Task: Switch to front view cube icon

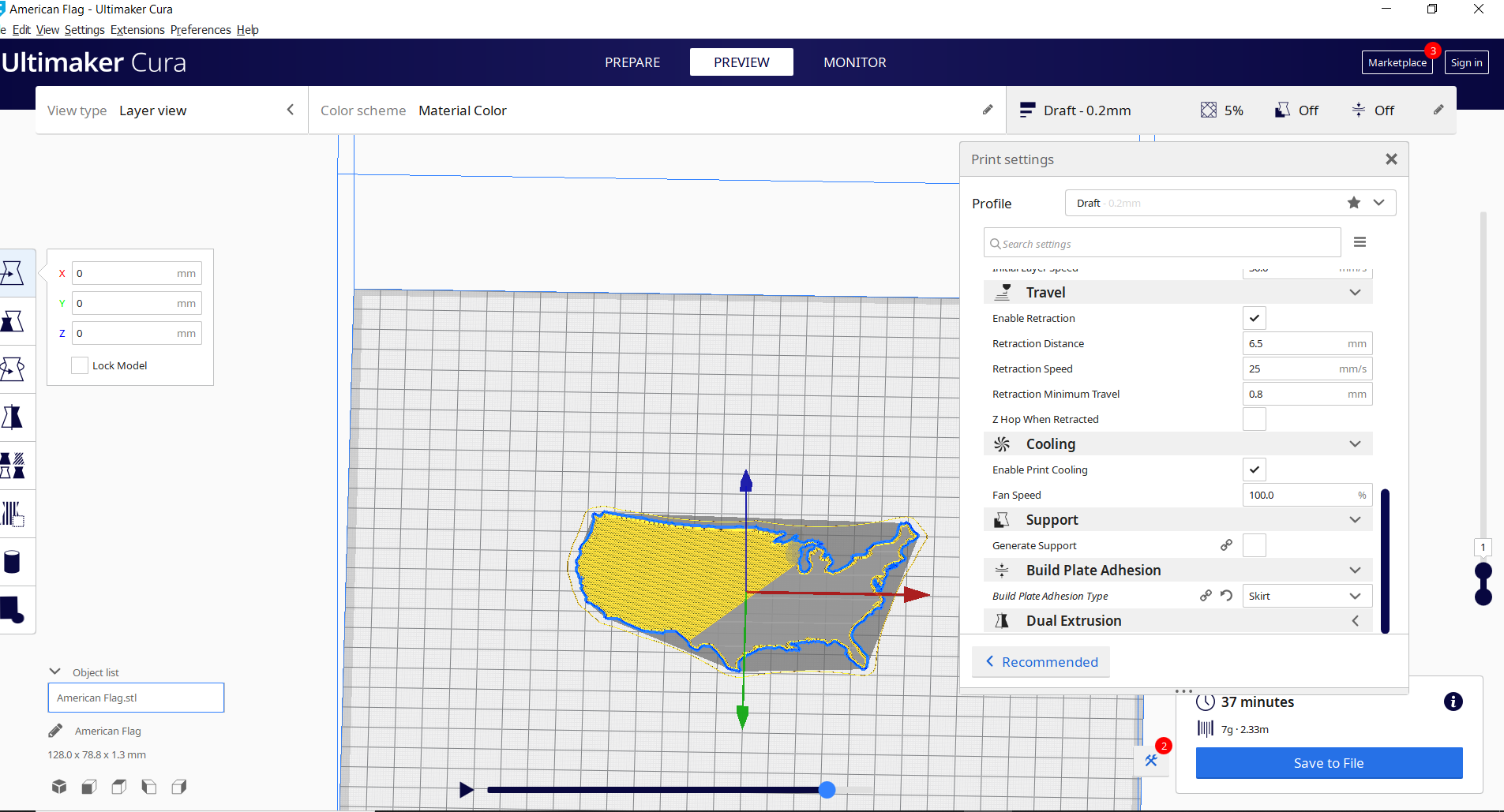Action: point(89,787)
